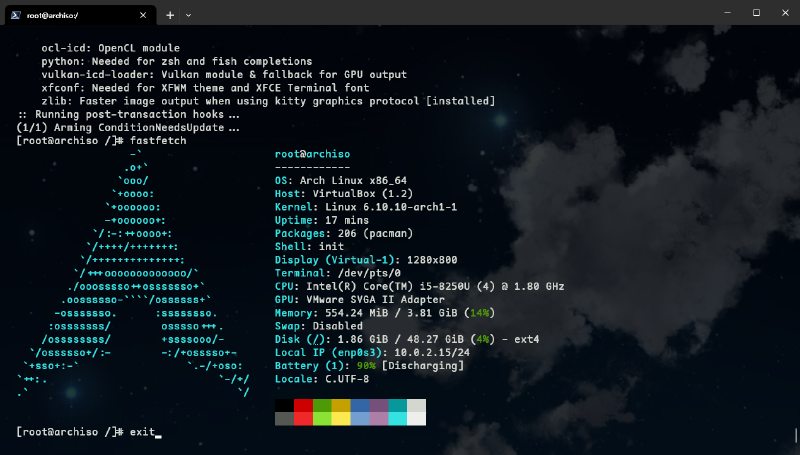Click the 'xfconf: Needed for XFWM theme' line

[205, 88]
